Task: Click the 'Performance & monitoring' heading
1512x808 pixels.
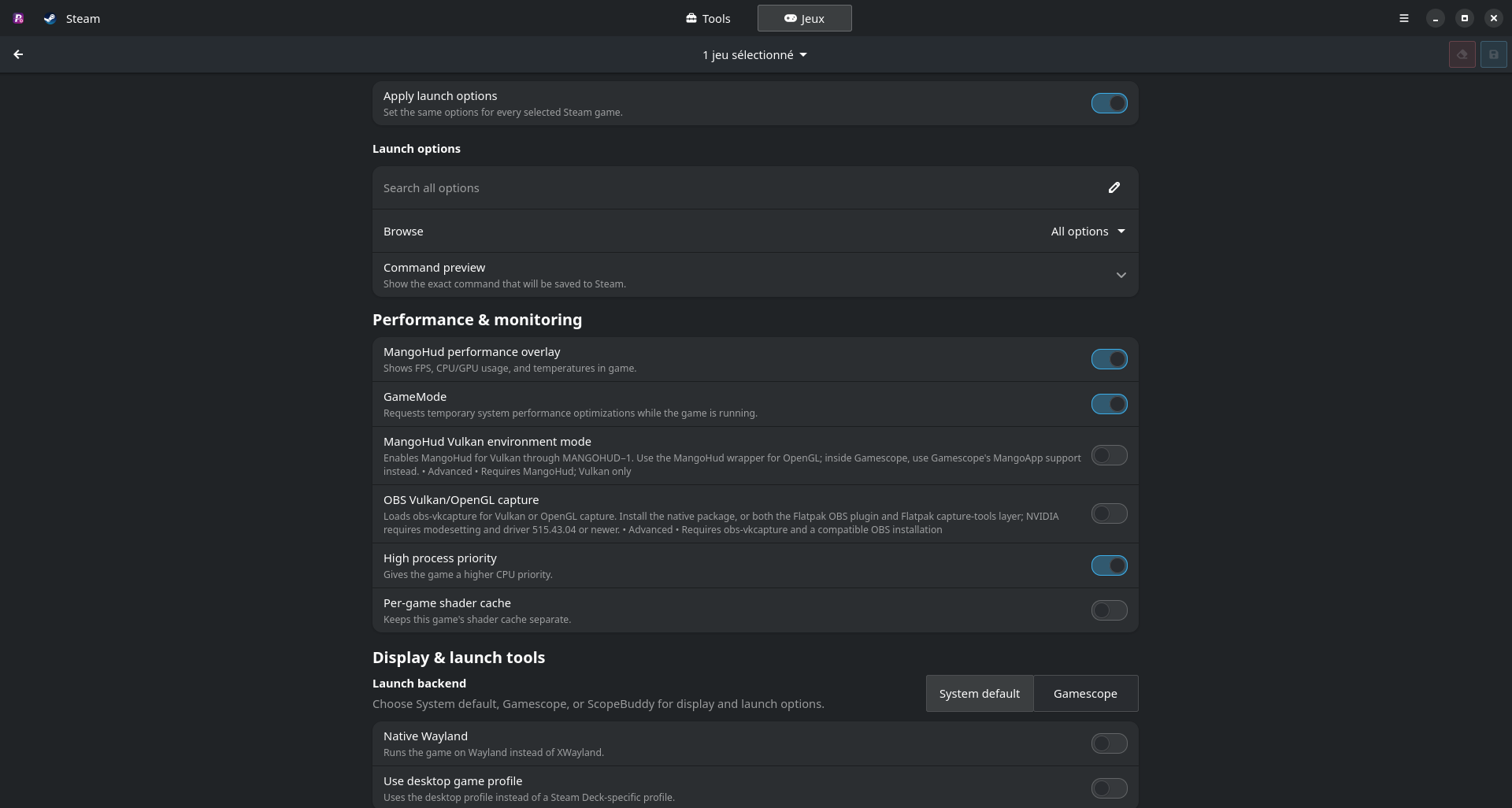Action: (x=477, y=320)
